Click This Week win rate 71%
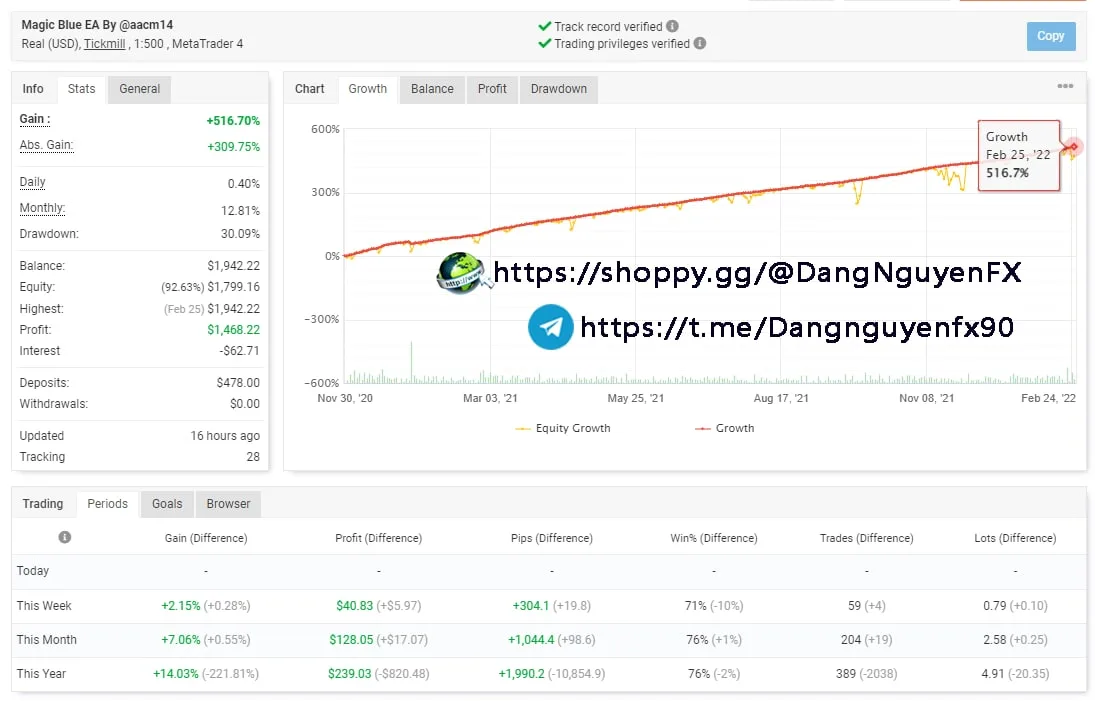 [696, 605]
